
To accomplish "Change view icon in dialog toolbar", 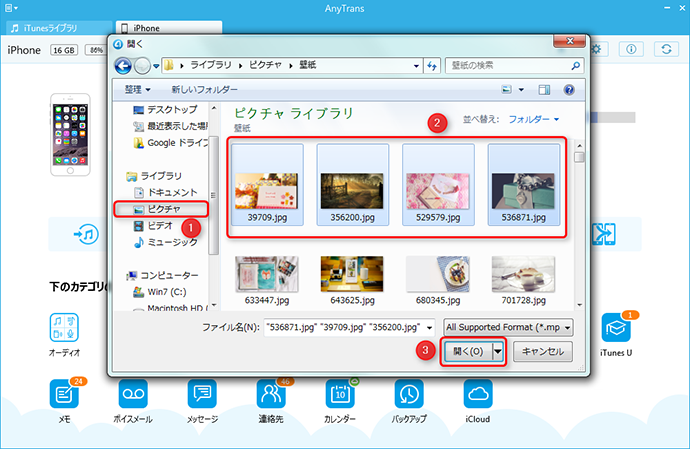I will (506, 90).
